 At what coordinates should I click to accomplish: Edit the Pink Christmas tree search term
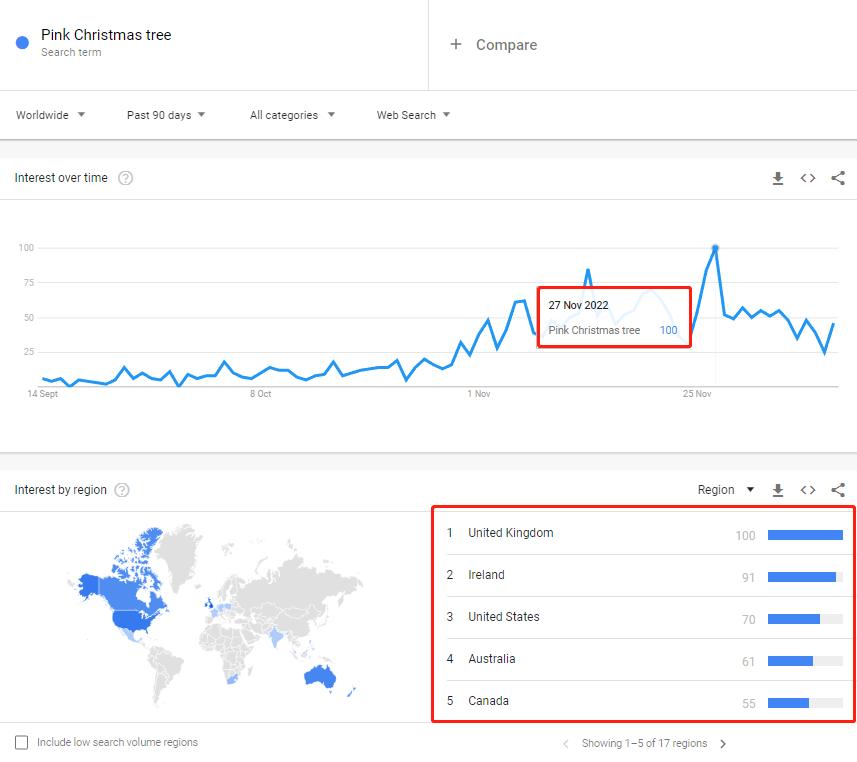click(x=106, y=35)
